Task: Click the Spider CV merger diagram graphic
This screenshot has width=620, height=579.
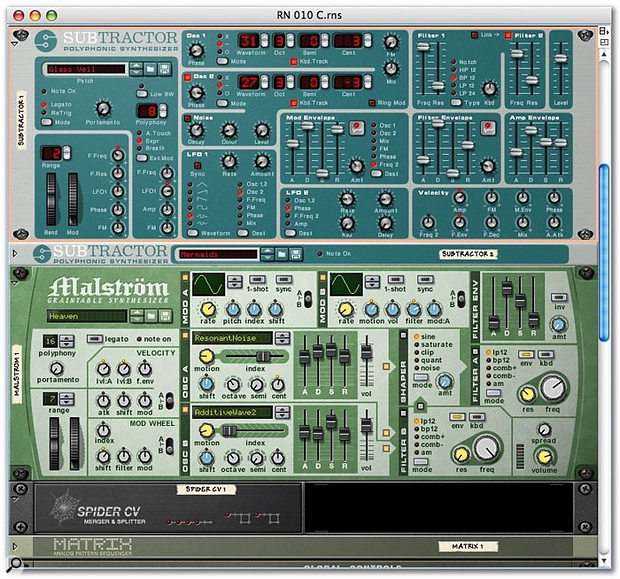Action: coord(191,522)
